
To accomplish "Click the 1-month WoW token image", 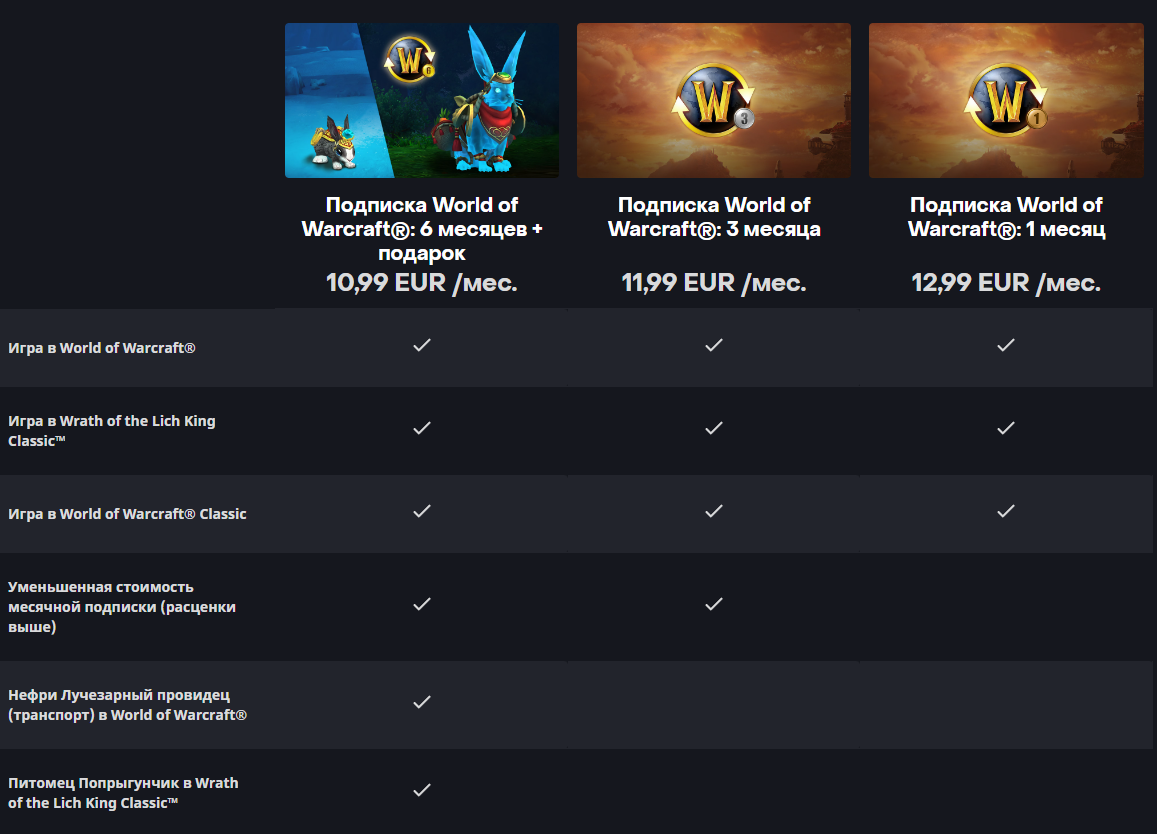I will point(1006,100).
